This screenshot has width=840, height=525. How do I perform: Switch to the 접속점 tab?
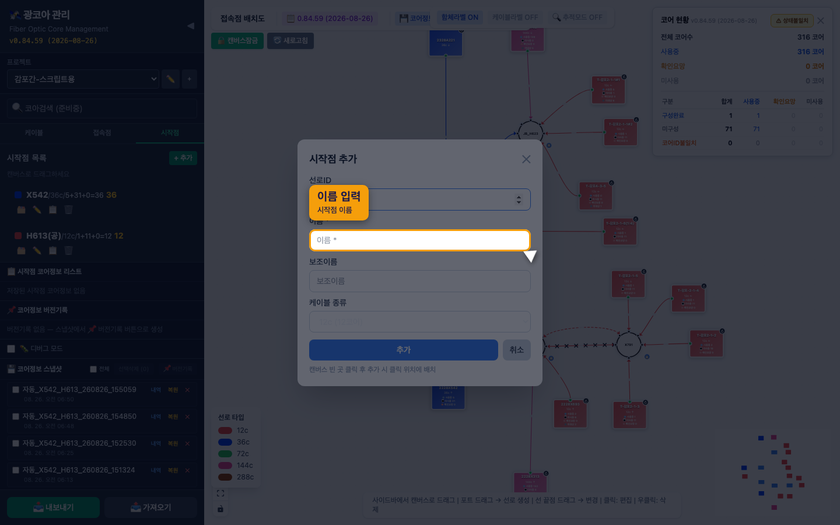[102, 132]
